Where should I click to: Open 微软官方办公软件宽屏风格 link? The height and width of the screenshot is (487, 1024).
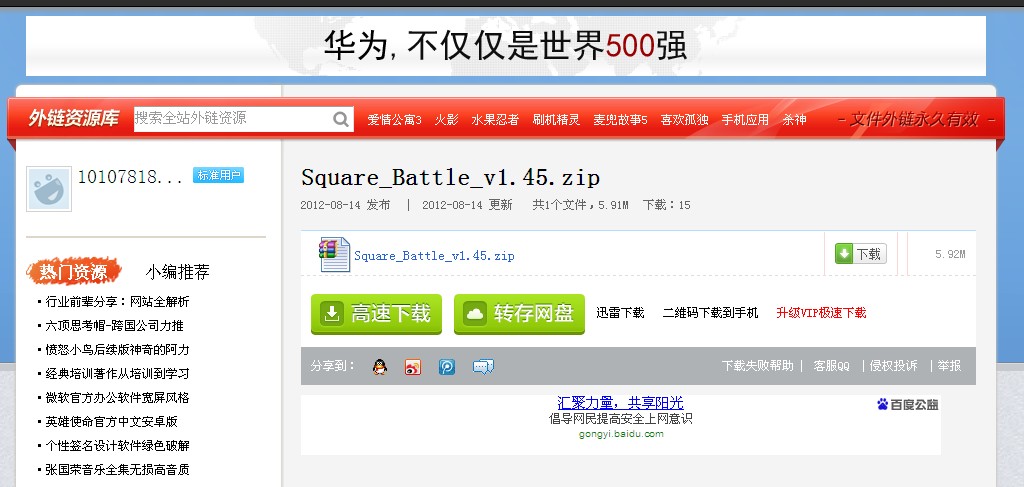point(118,398)
